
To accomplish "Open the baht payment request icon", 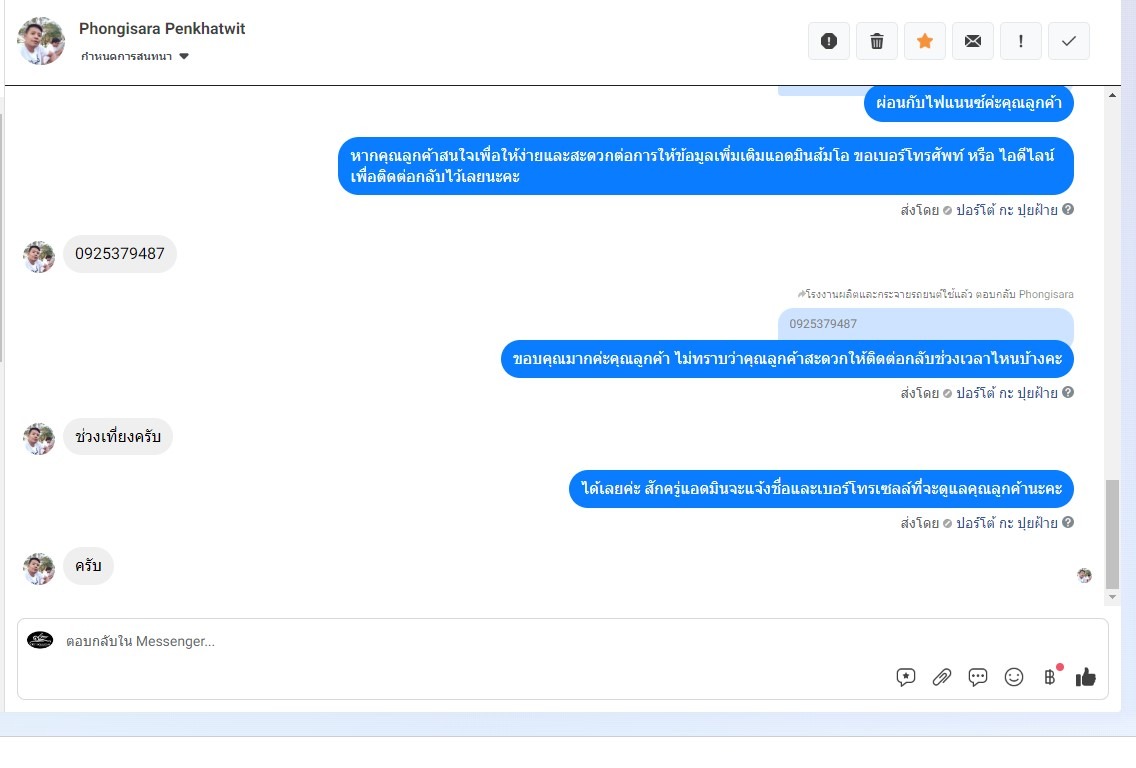I will pos(1050,677).
